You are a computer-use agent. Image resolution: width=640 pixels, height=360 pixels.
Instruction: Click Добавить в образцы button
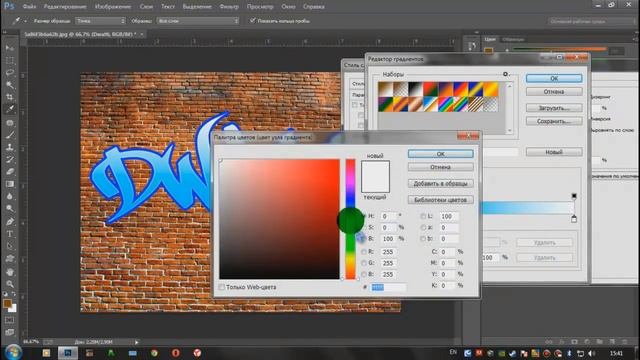[441, 184]
